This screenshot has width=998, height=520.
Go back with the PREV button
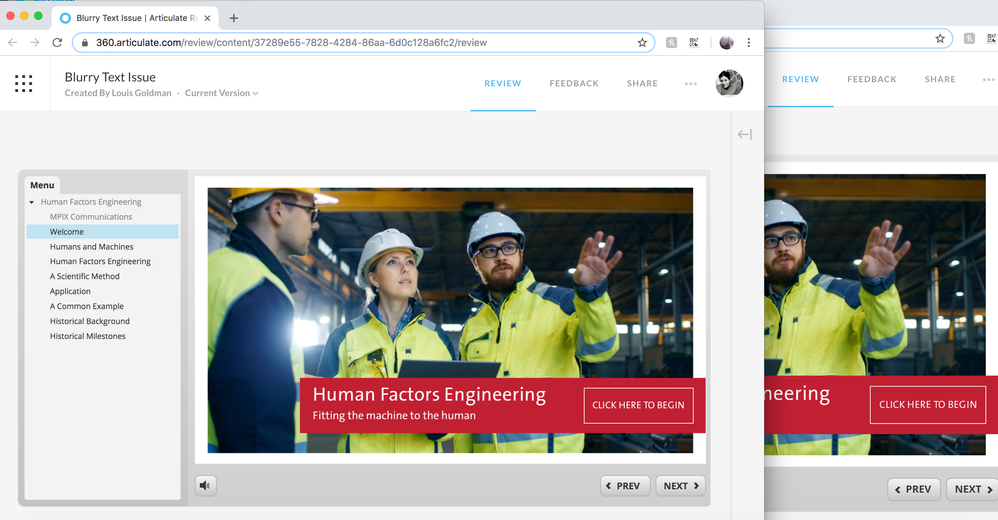[625, 486]
